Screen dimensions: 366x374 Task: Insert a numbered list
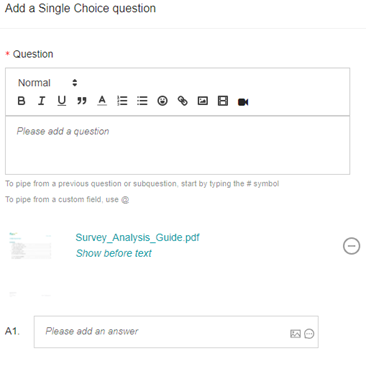click(122, 101)
